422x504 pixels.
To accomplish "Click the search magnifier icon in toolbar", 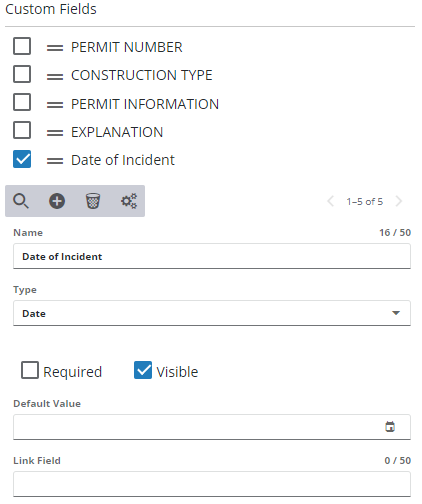I will [x=21, y=201].
